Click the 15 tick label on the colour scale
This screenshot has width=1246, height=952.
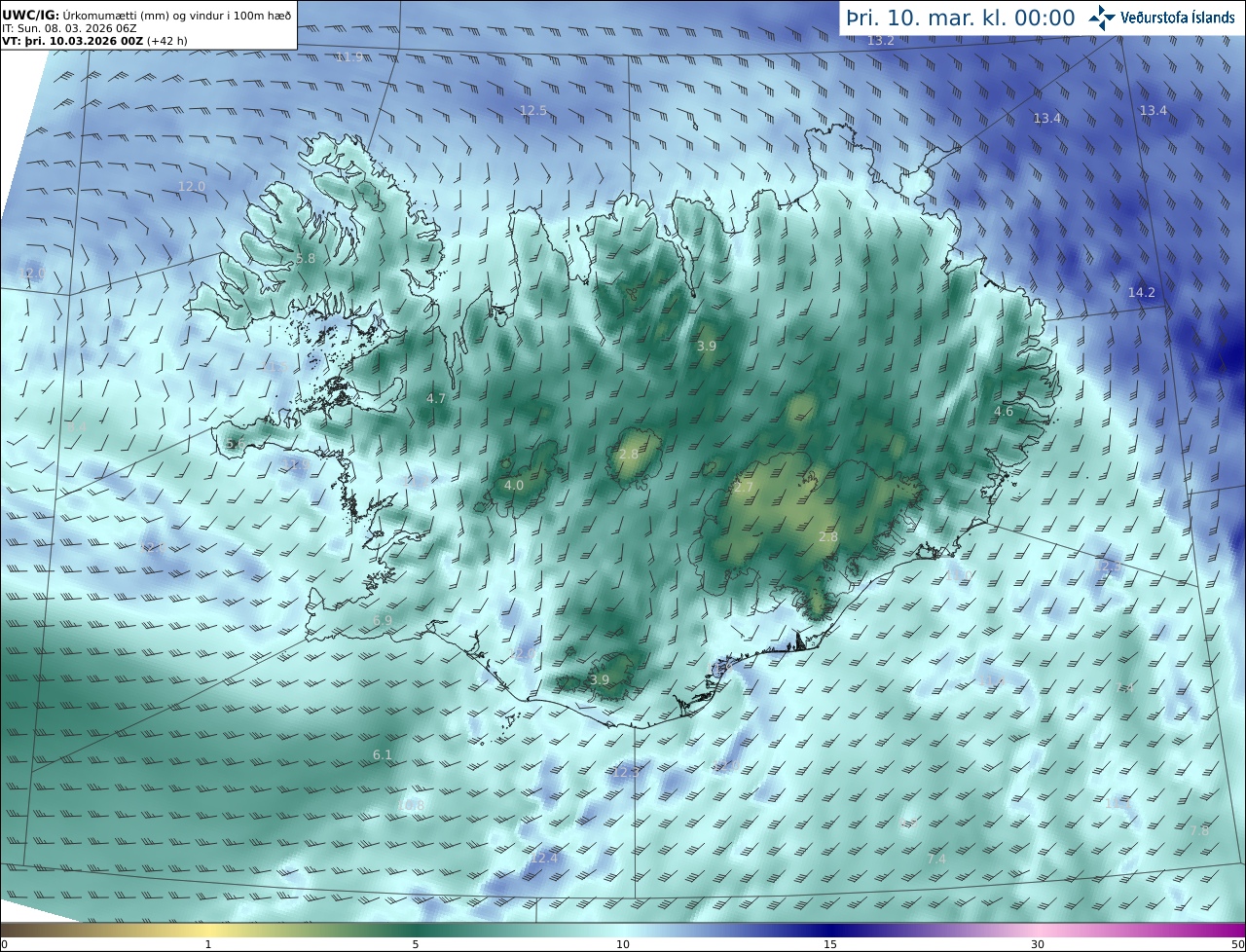click(x=830, y=944)
